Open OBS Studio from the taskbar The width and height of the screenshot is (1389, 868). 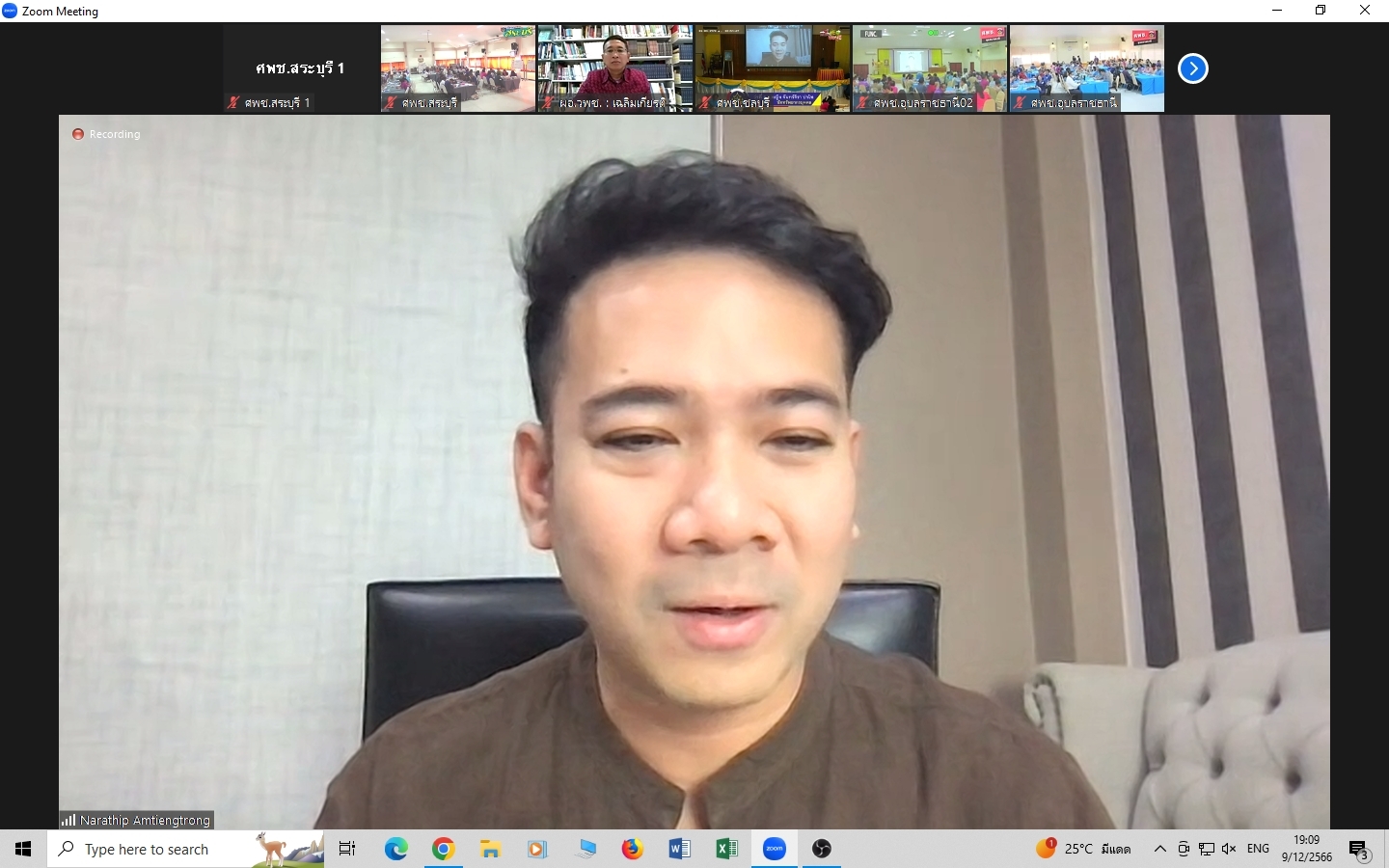[x=822, y=849]
